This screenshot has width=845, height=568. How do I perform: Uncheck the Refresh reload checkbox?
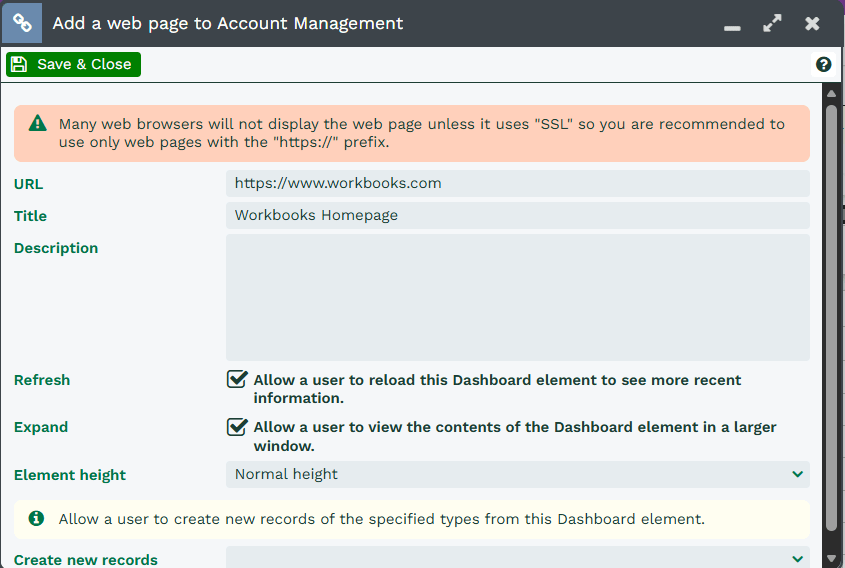coord(237,380)
